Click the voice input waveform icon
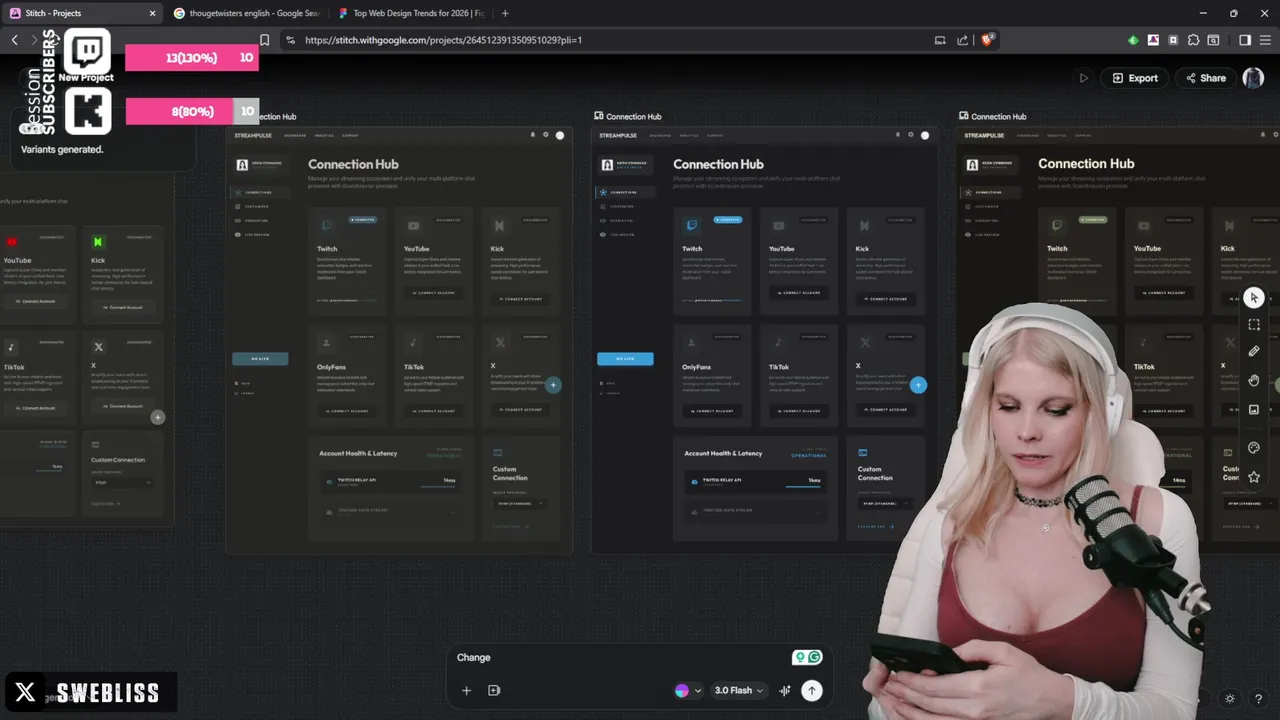The height and width of the screenshot is (720, 1280). tap(785, 690)
